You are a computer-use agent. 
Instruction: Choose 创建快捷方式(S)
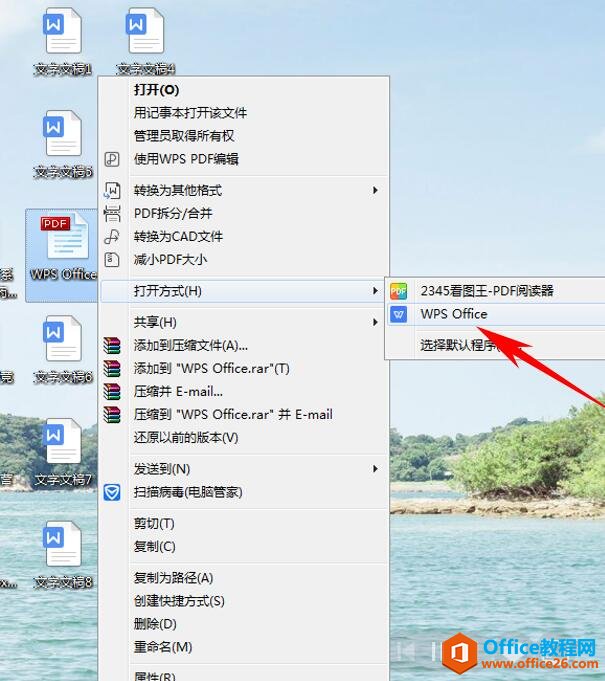(244, 601)
